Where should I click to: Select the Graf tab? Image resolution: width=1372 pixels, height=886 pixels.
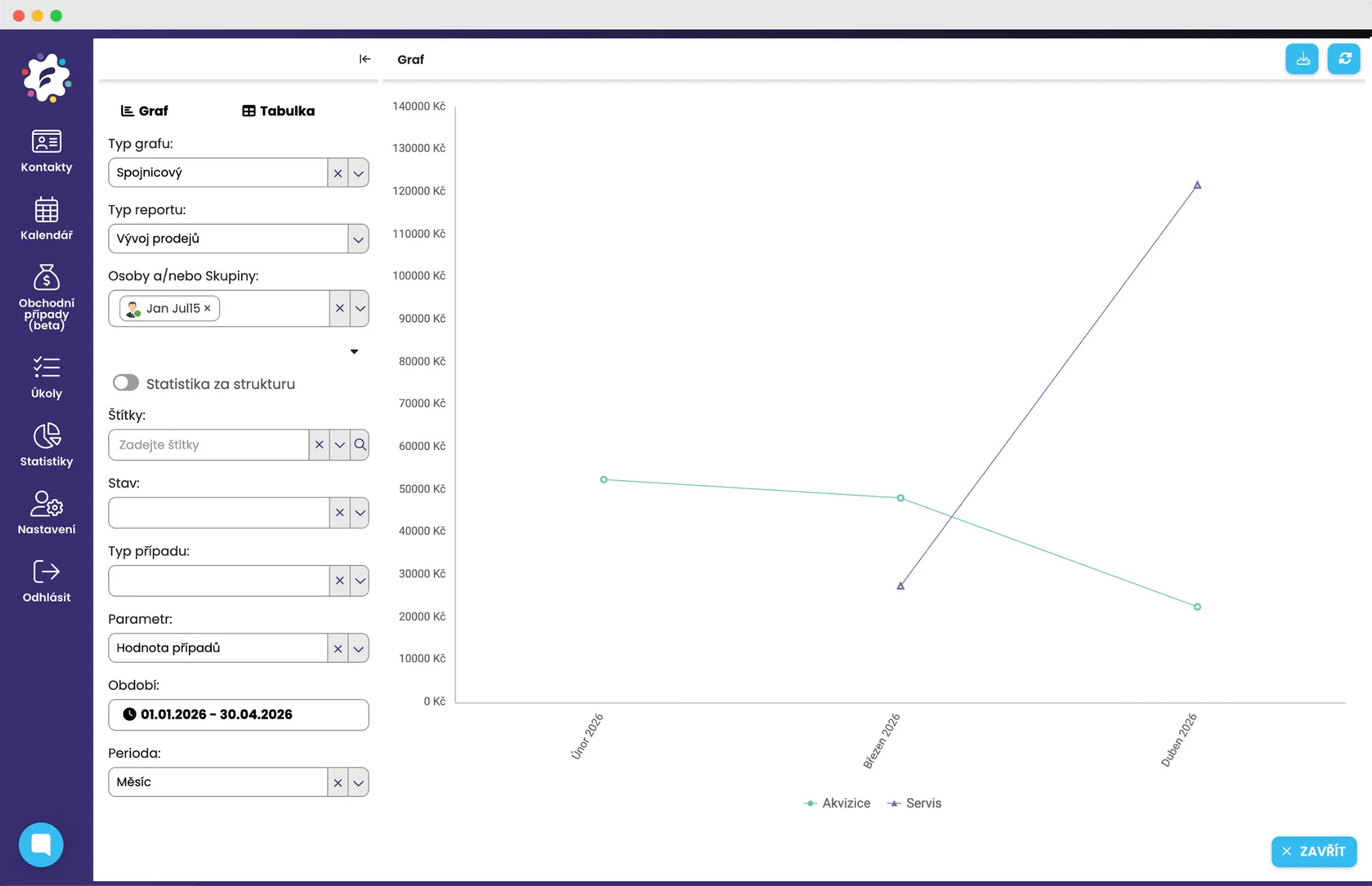click(145, 111)
